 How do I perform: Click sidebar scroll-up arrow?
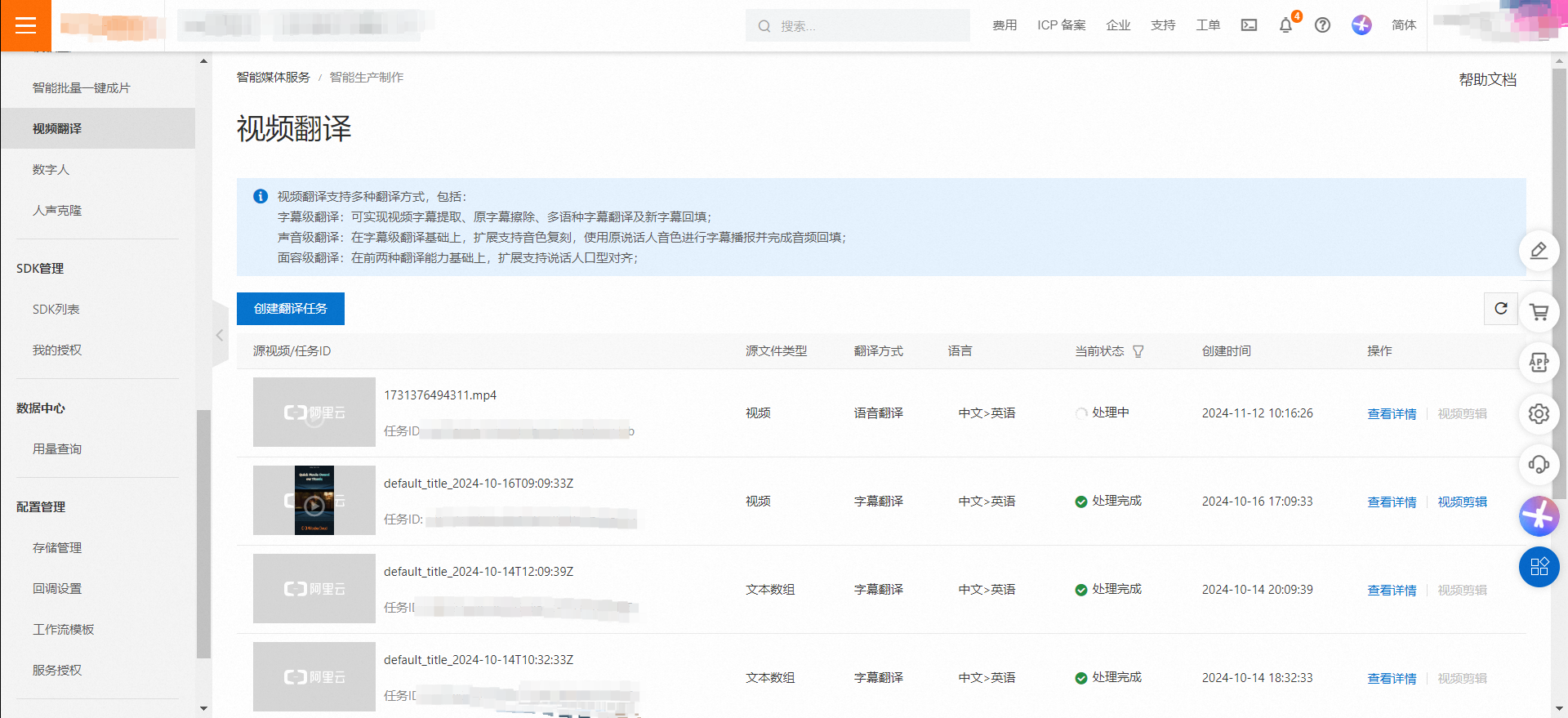pos(203,61)
